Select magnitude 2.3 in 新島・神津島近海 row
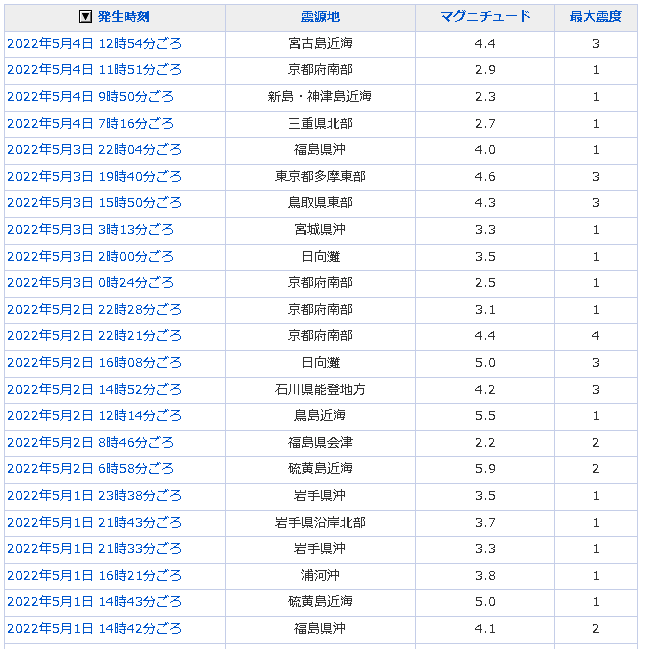645x649 pixels. [x=485, y=97]
